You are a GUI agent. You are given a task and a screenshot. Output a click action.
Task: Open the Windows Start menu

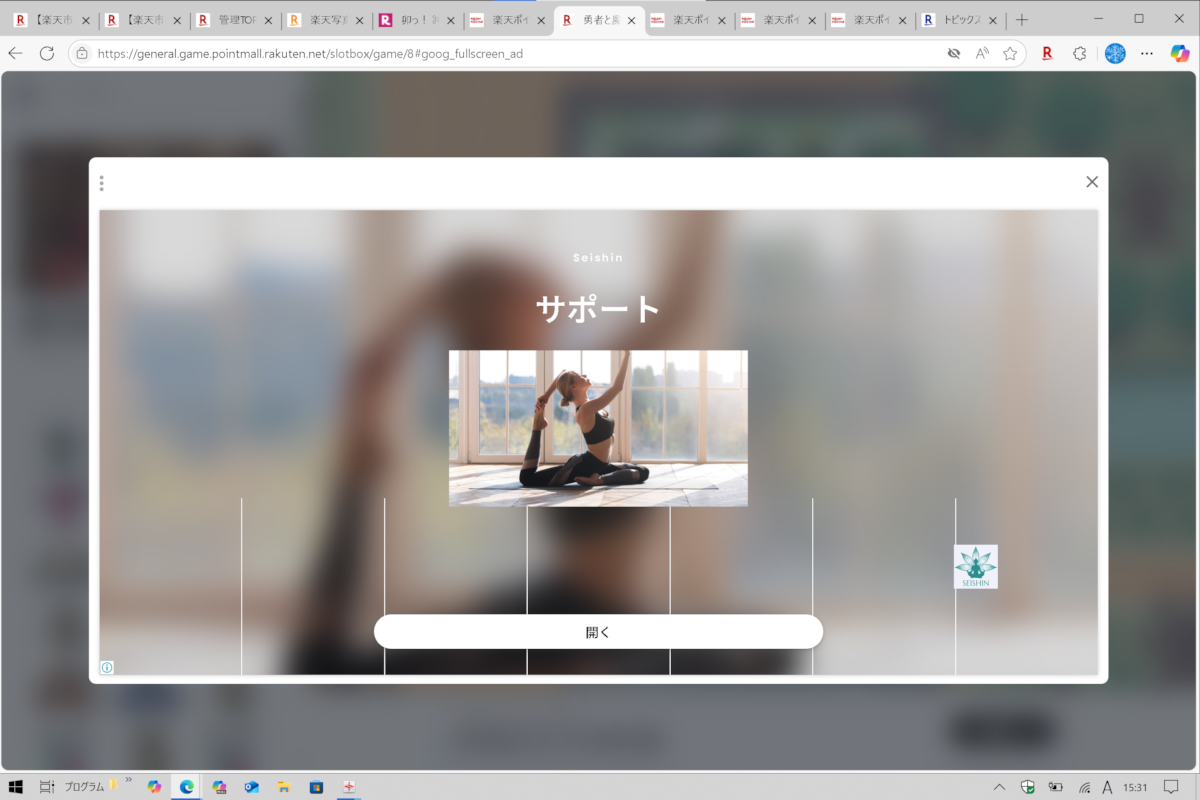15,787
